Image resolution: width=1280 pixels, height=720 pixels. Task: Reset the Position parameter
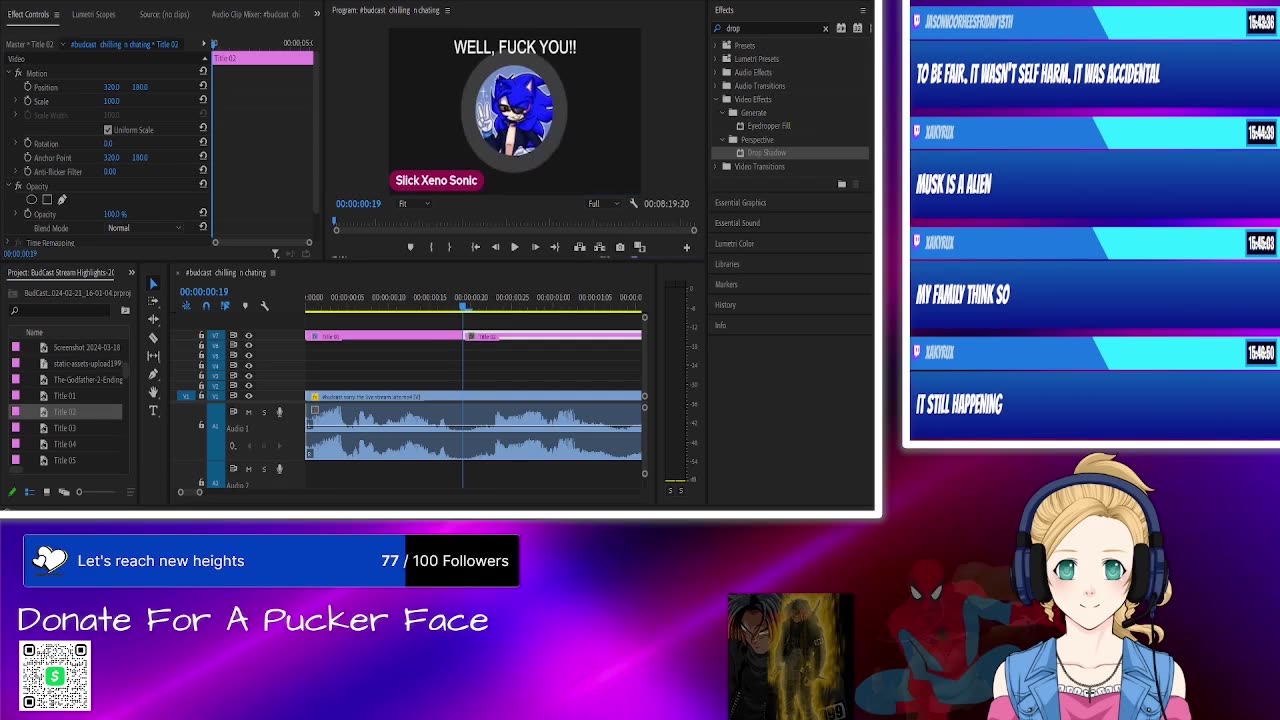click(x=203, y=86)
